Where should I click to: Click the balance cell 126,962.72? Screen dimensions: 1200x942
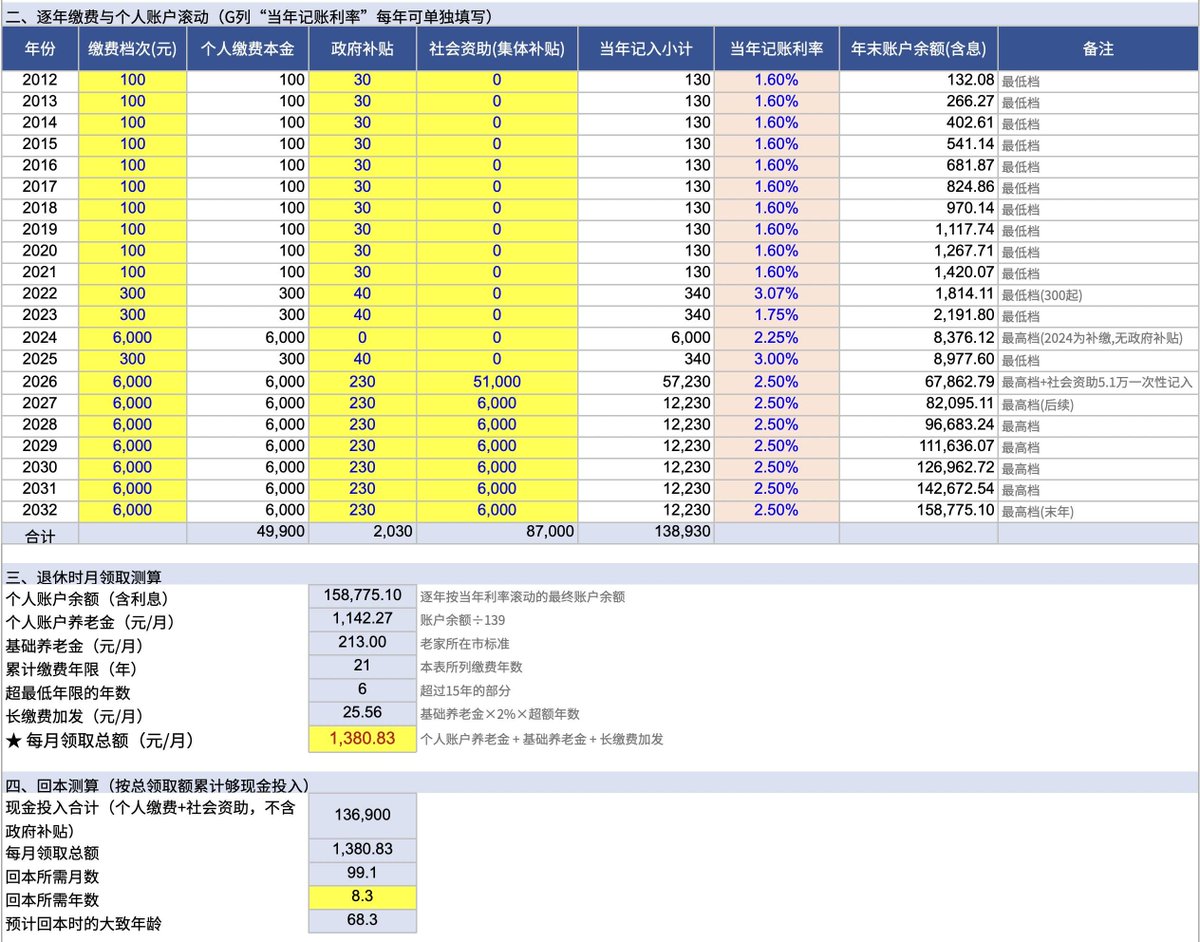click(918, 466)
